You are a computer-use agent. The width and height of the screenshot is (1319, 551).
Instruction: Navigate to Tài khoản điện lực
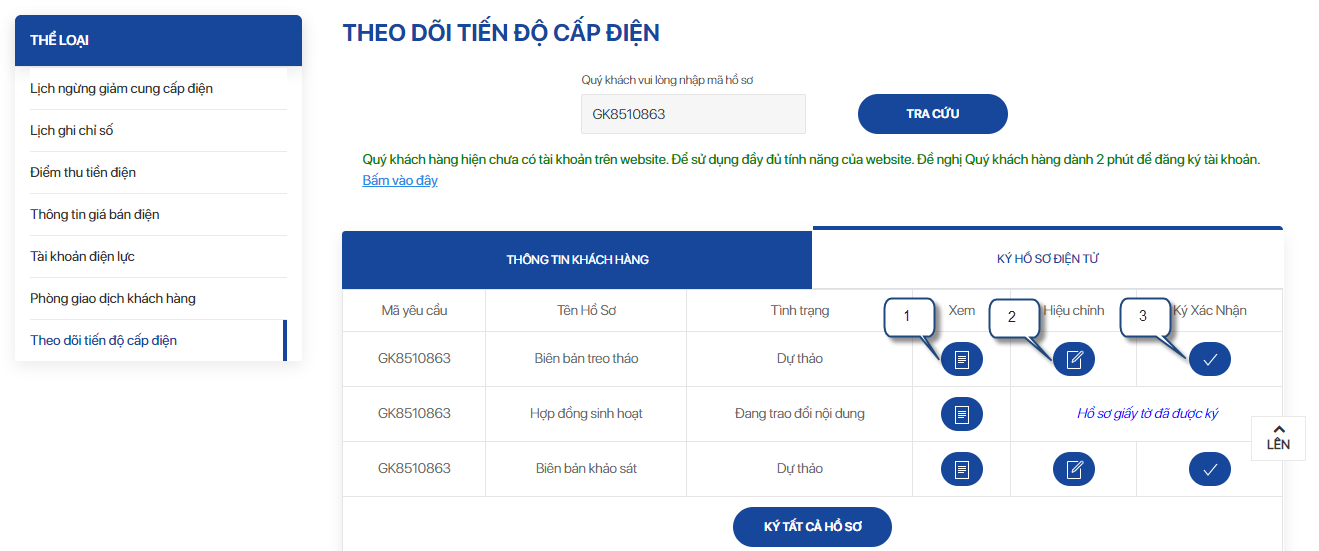[x=82, y=257]
